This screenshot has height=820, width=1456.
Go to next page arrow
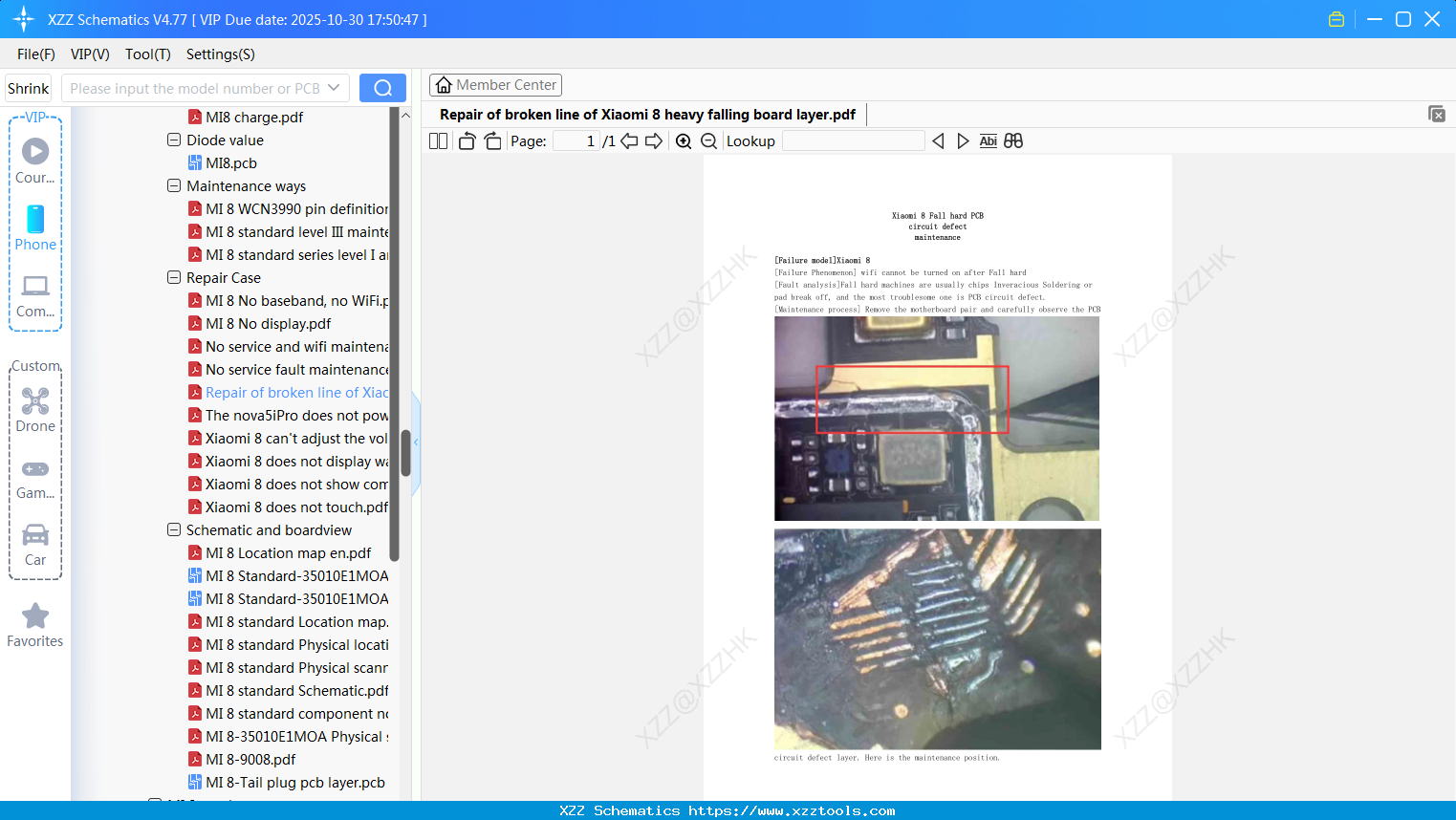[654, 141]
